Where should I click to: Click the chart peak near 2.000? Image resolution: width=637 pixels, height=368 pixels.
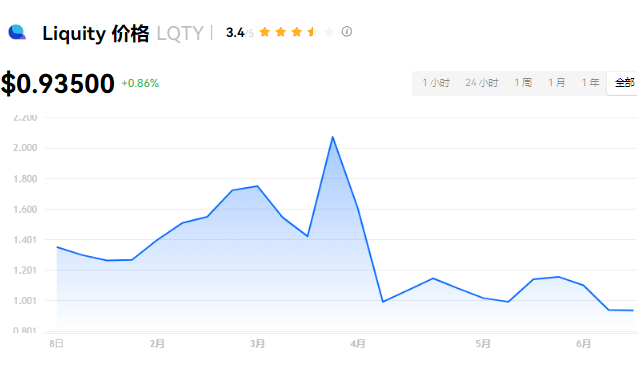coord(333,137)
